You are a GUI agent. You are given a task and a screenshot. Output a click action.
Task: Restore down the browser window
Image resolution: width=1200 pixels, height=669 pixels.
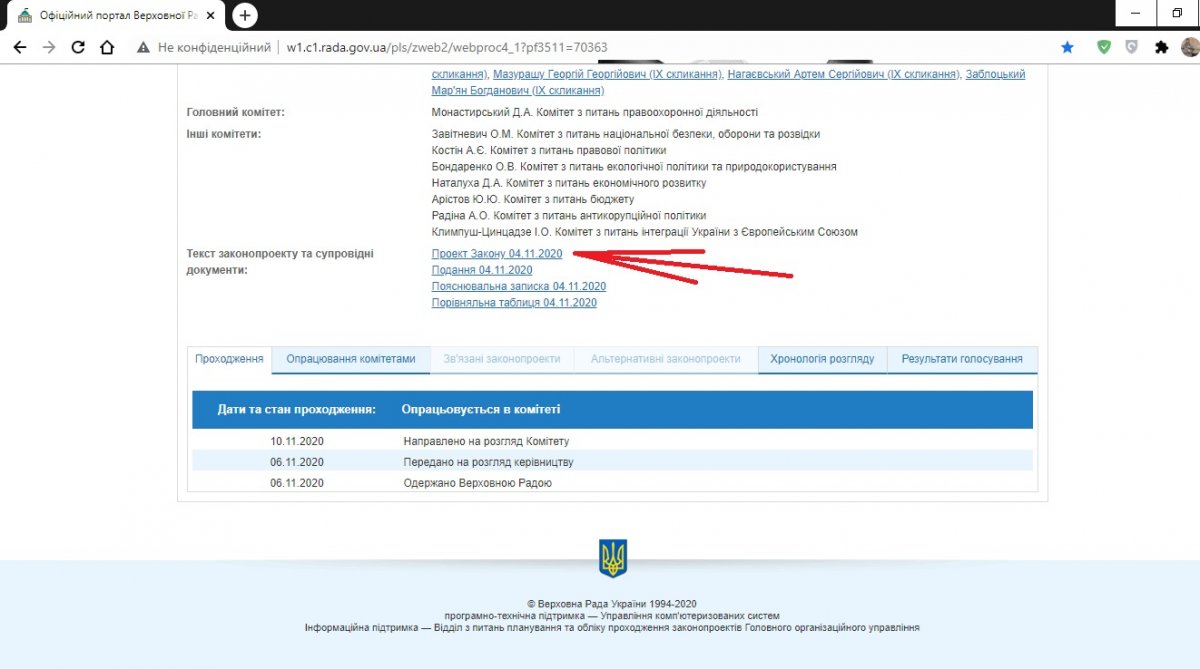coord(1177,13)
